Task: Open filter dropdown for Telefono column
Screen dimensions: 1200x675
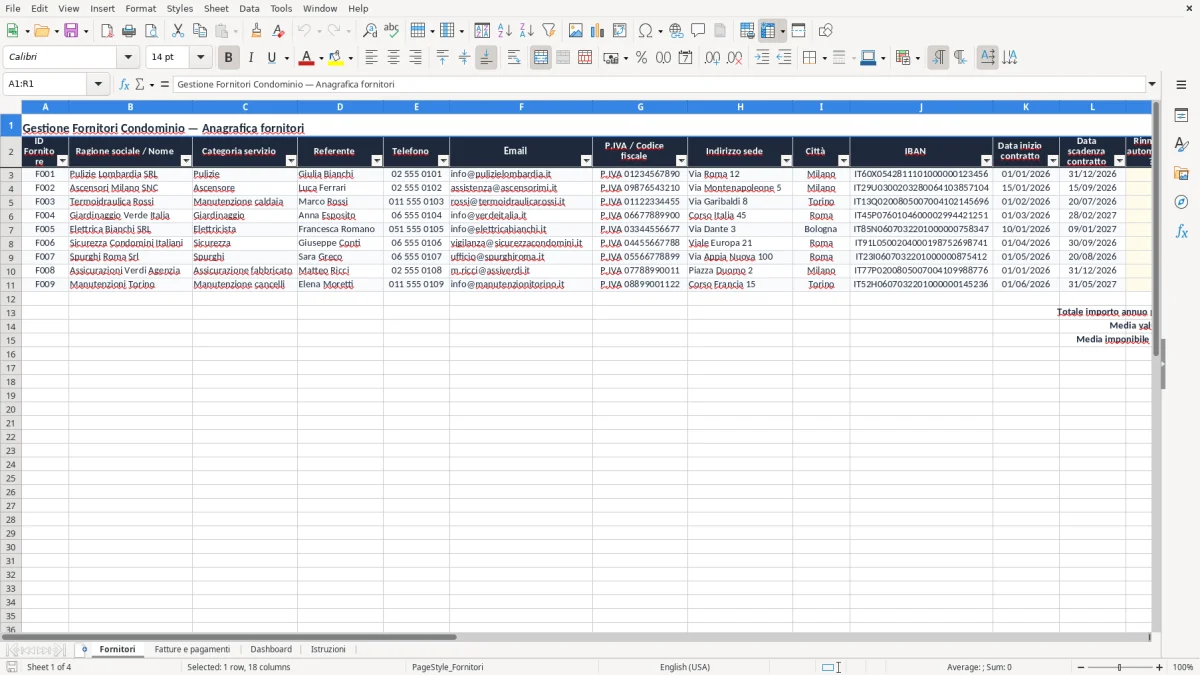Action: click(443, 161)
